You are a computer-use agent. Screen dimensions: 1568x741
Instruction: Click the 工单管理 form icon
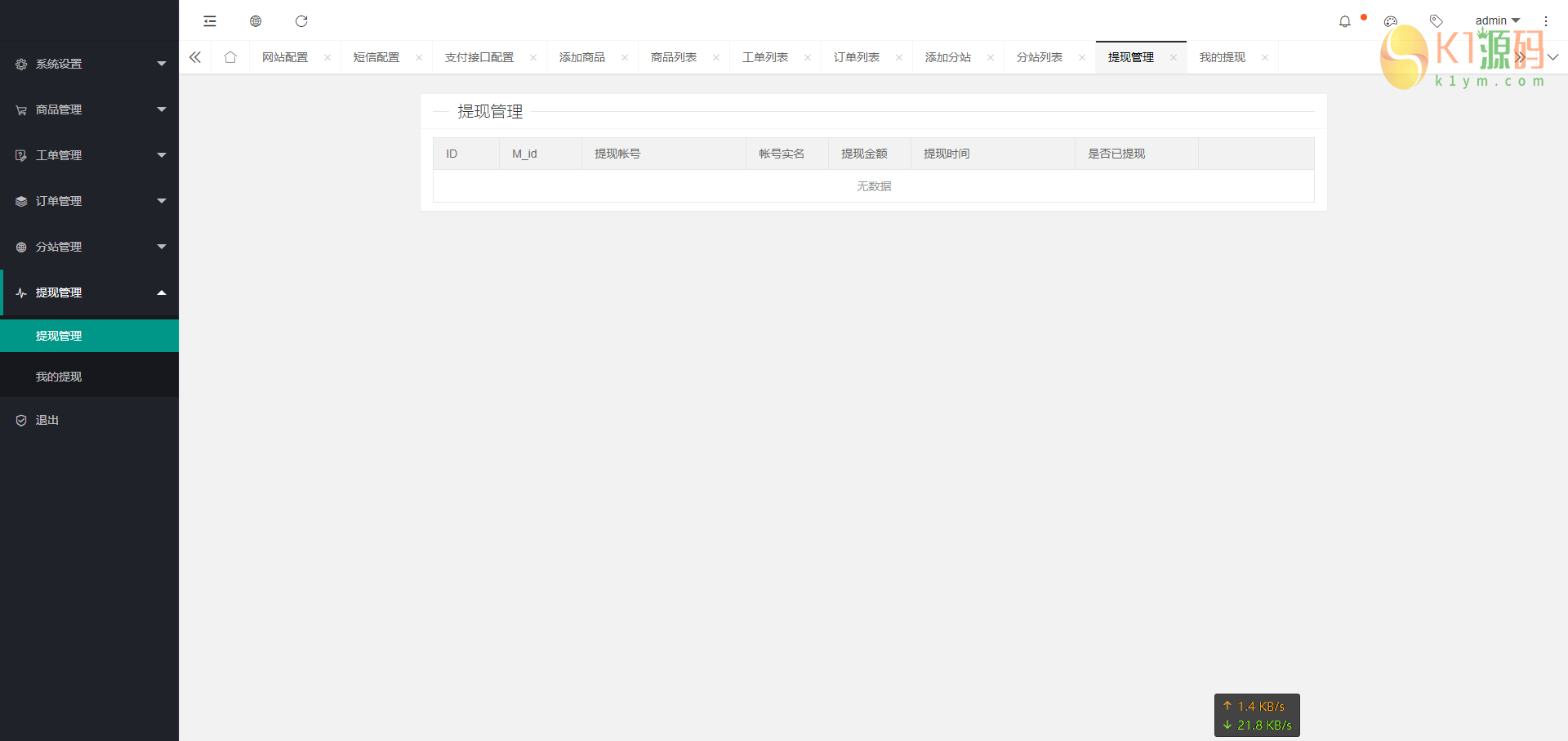point(21,155)
